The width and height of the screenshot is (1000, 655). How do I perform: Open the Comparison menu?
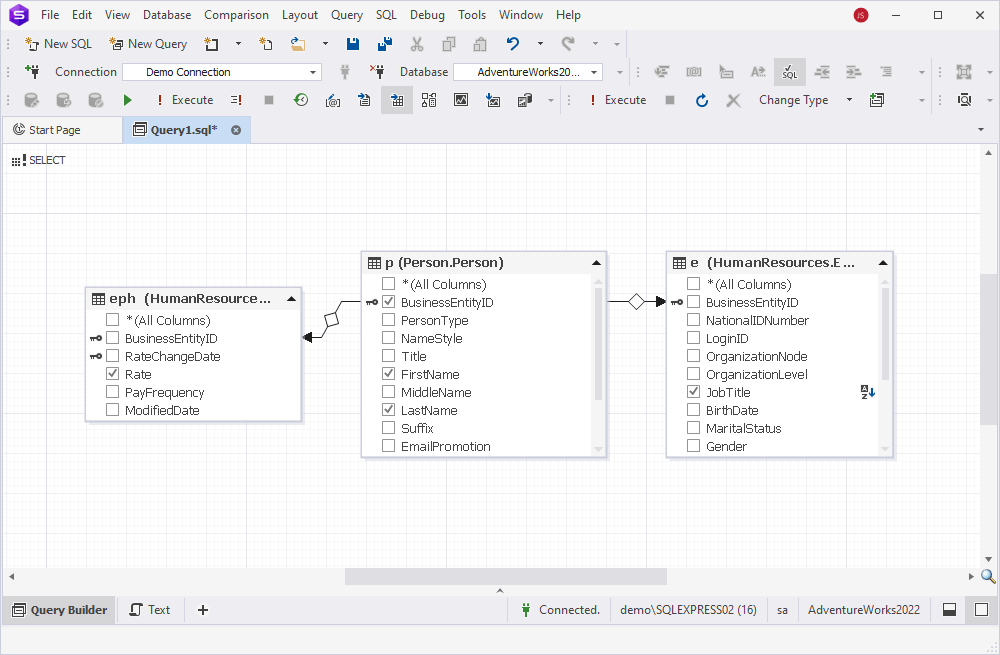(237, 15)
